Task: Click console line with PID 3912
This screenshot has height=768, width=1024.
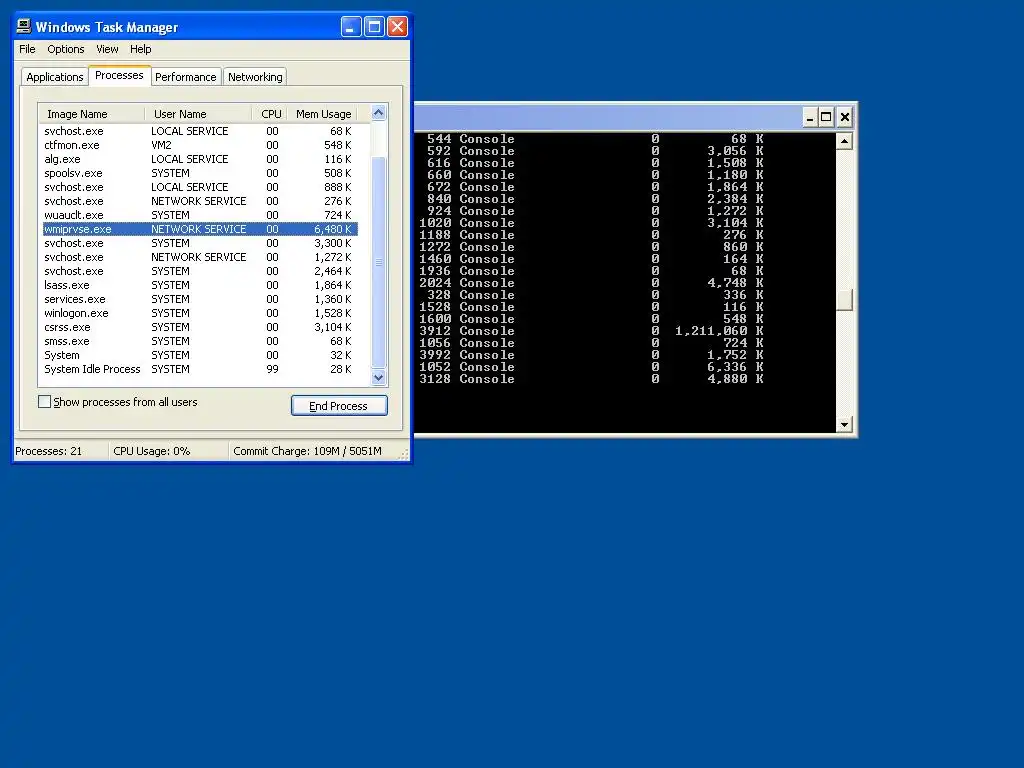Action: pyautogui.click(x=592, y=331)
